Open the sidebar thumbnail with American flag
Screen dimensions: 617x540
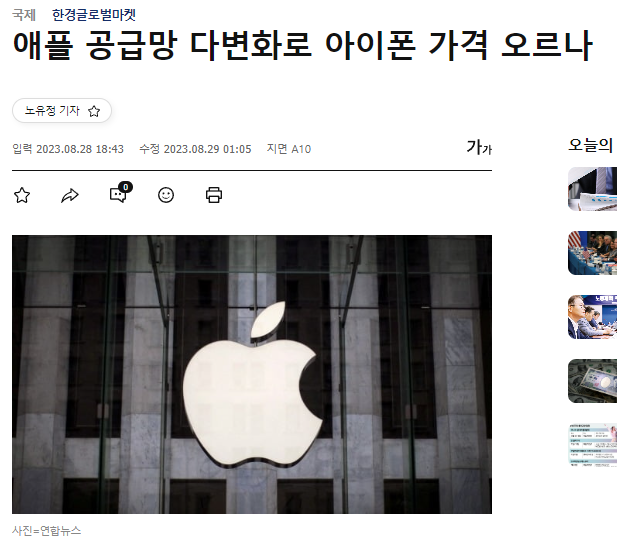(593, 253)
